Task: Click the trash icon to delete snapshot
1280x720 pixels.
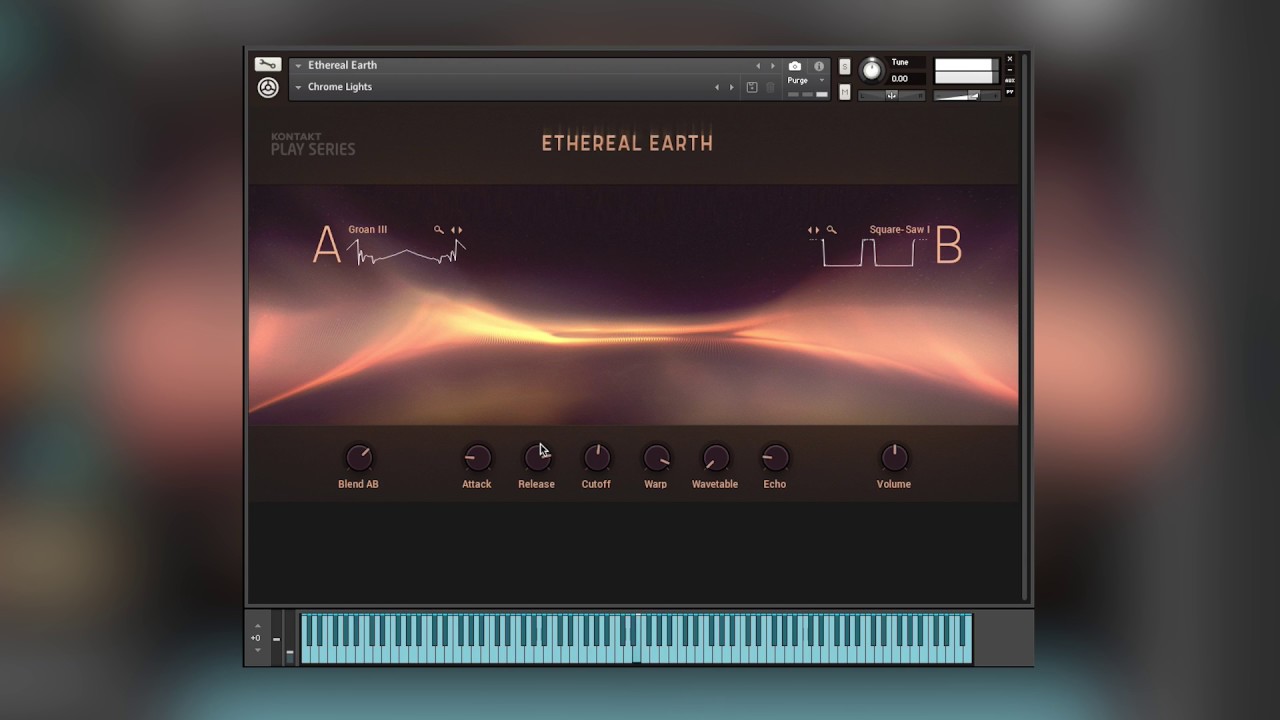Action: coord(769,87)
